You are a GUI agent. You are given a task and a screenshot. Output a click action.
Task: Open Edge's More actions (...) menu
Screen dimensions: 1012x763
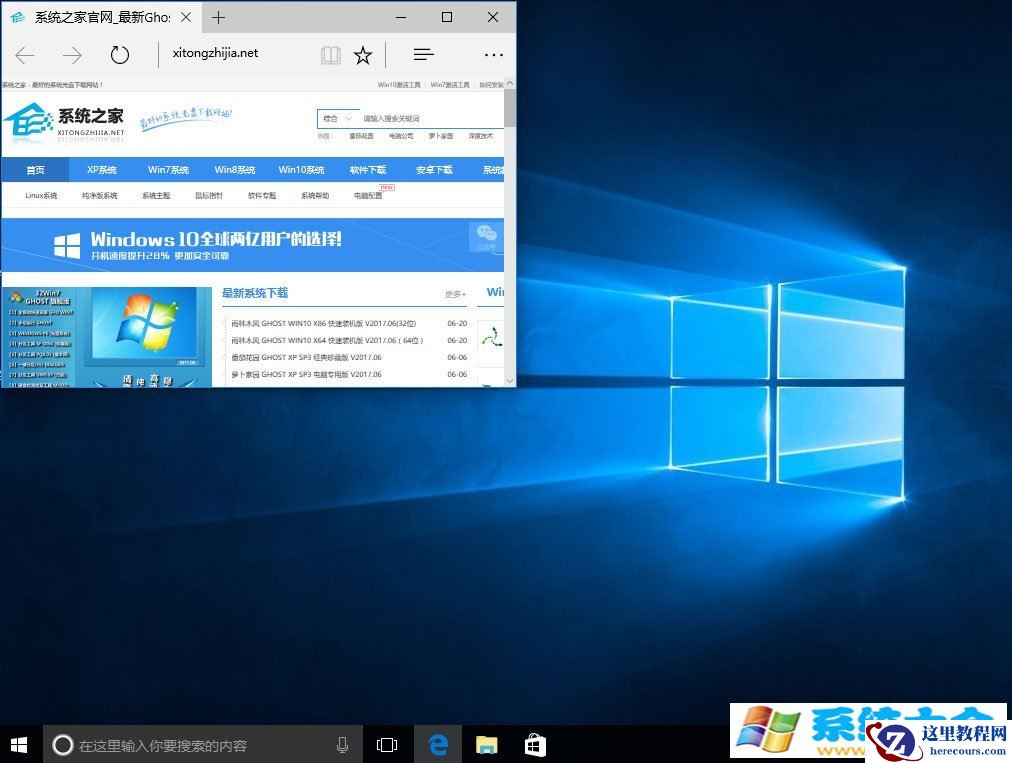click(x=494, y=54)
